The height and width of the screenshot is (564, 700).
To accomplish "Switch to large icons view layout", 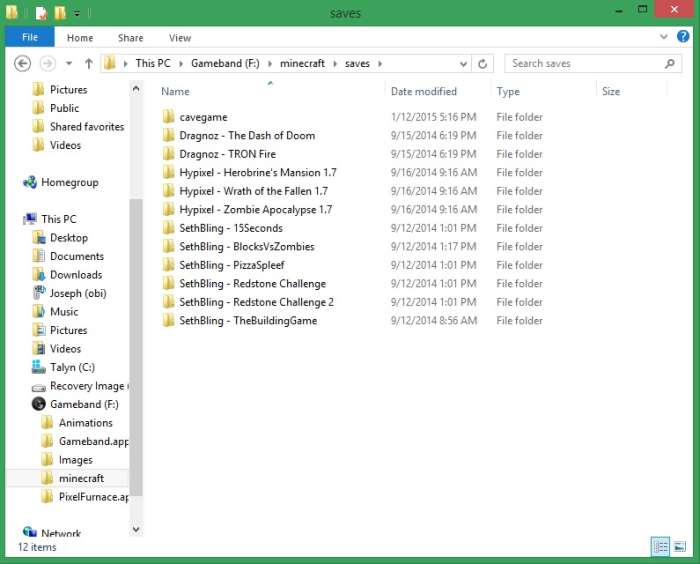I will tap(679, 547).
